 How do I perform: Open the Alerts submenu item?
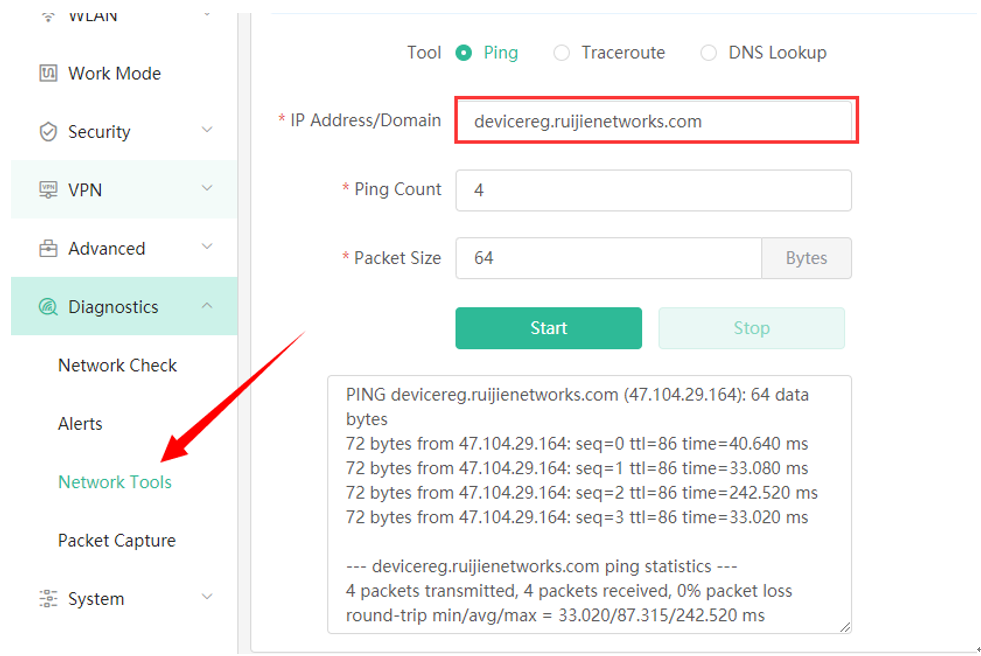click(80, 423)
